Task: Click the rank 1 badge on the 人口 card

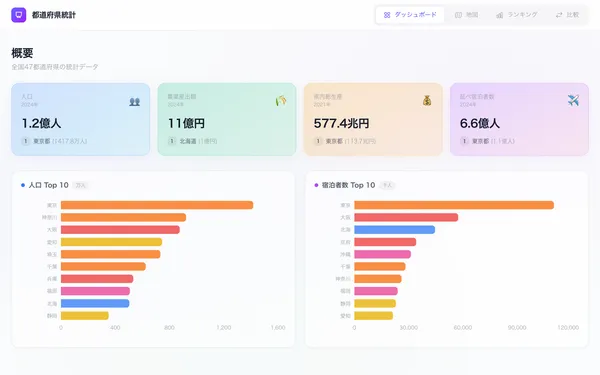Action: click(26, 141)
